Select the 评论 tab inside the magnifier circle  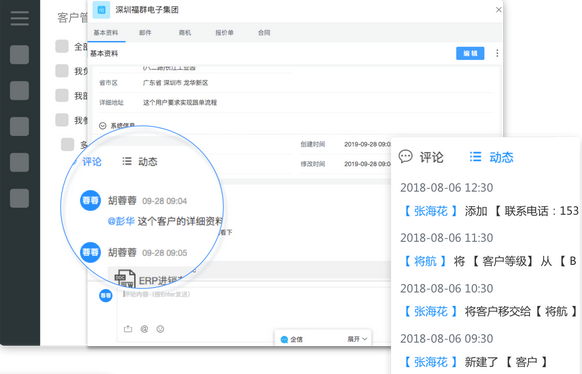click(x=91, y=161)
